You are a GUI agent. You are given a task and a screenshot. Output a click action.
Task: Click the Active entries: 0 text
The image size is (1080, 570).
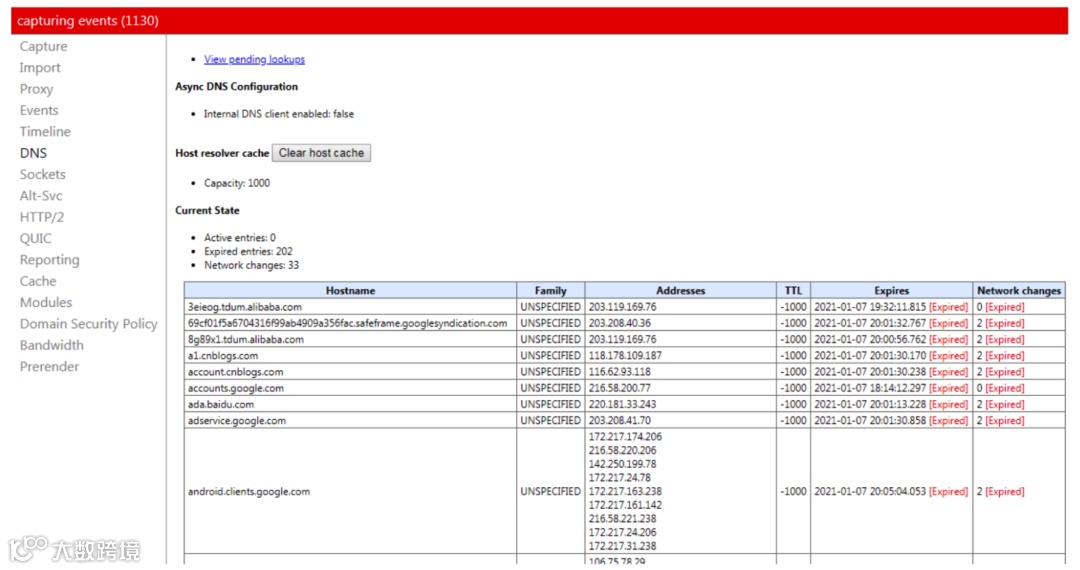(x=240, y=238)
